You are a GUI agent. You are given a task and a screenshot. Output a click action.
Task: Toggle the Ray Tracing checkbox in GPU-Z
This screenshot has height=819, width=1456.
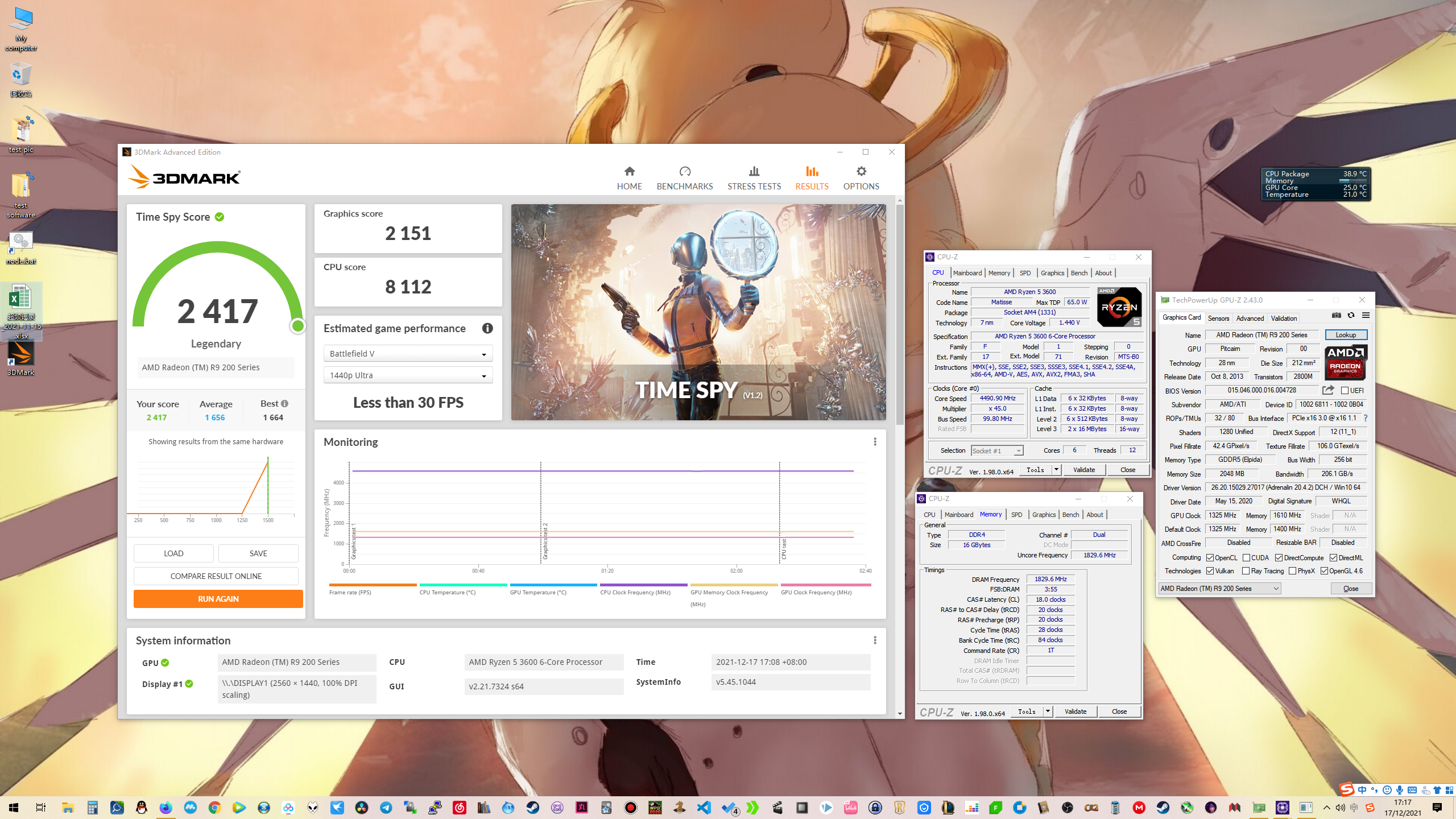[1246, 571]
